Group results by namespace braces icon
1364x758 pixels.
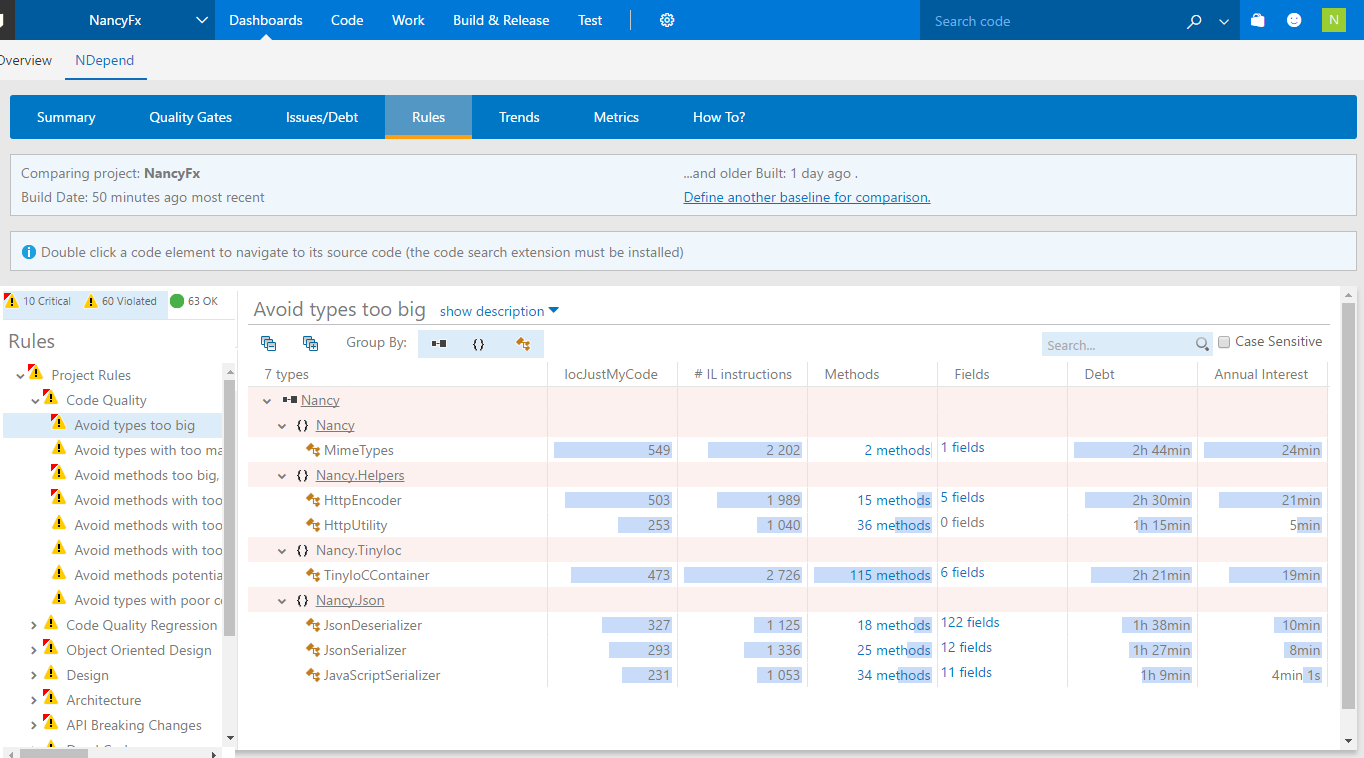pos(478,343)
